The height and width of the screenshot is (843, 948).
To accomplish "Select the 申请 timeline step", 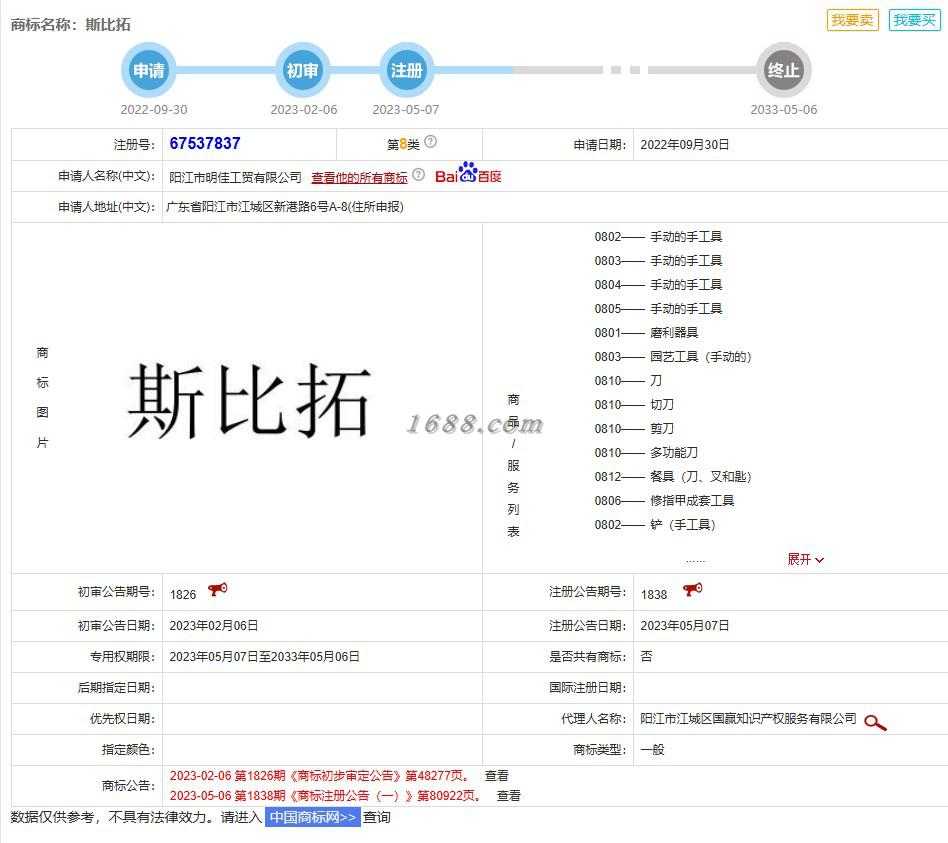I will point(149,70).
